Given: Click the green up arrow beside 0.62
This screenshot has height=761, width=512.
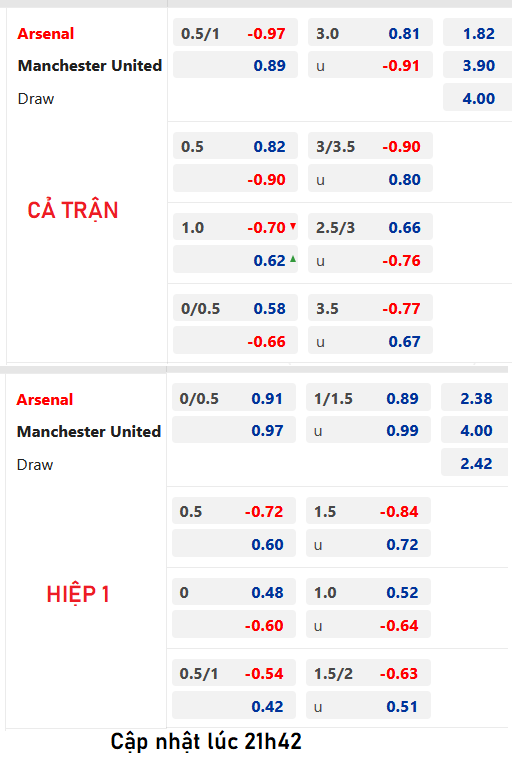Looking at the screenshot, I should pos(293,259).
